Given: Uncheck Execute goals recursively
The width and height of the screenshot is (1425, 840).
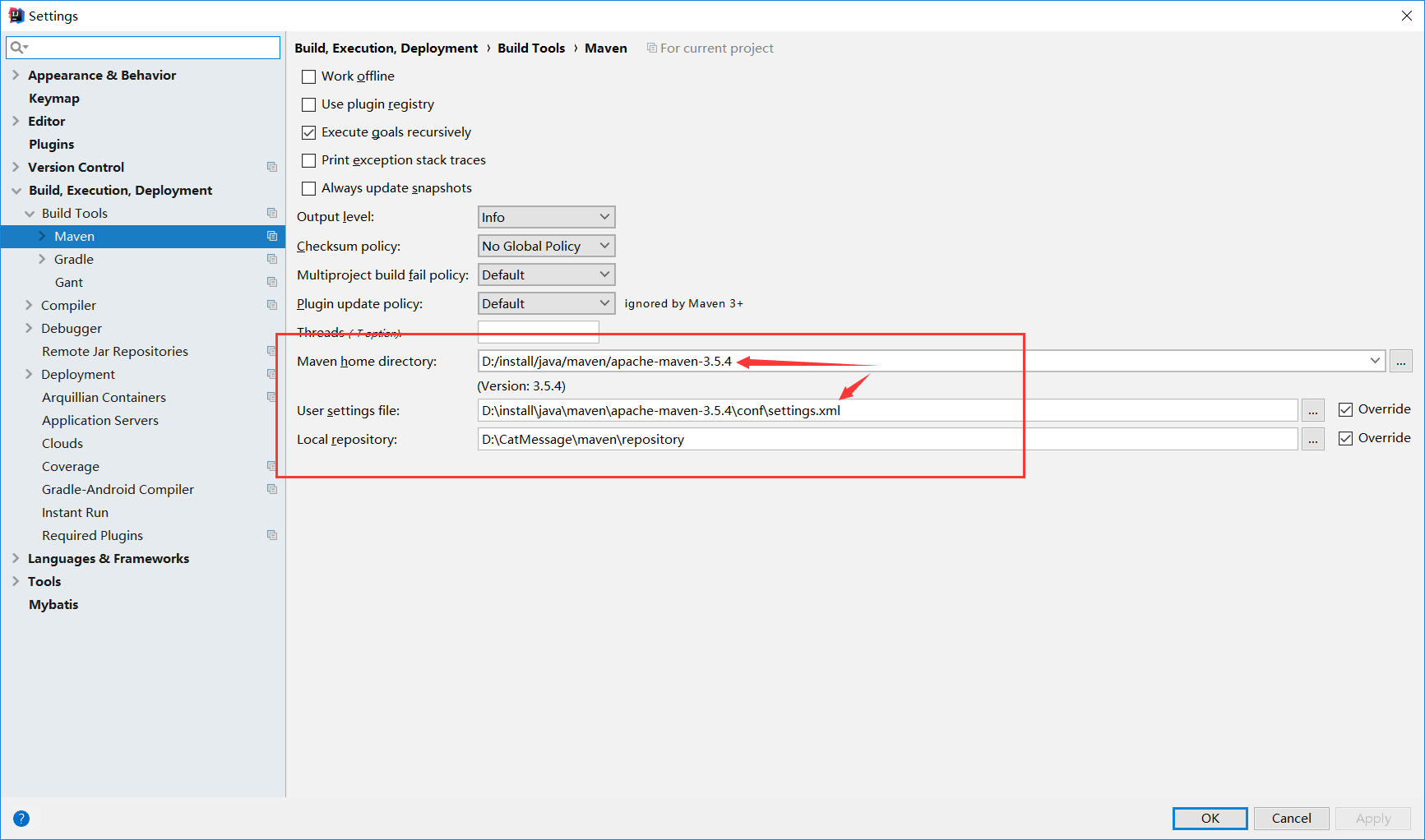Looking at the screenshot, I should (x=309, y=132).
